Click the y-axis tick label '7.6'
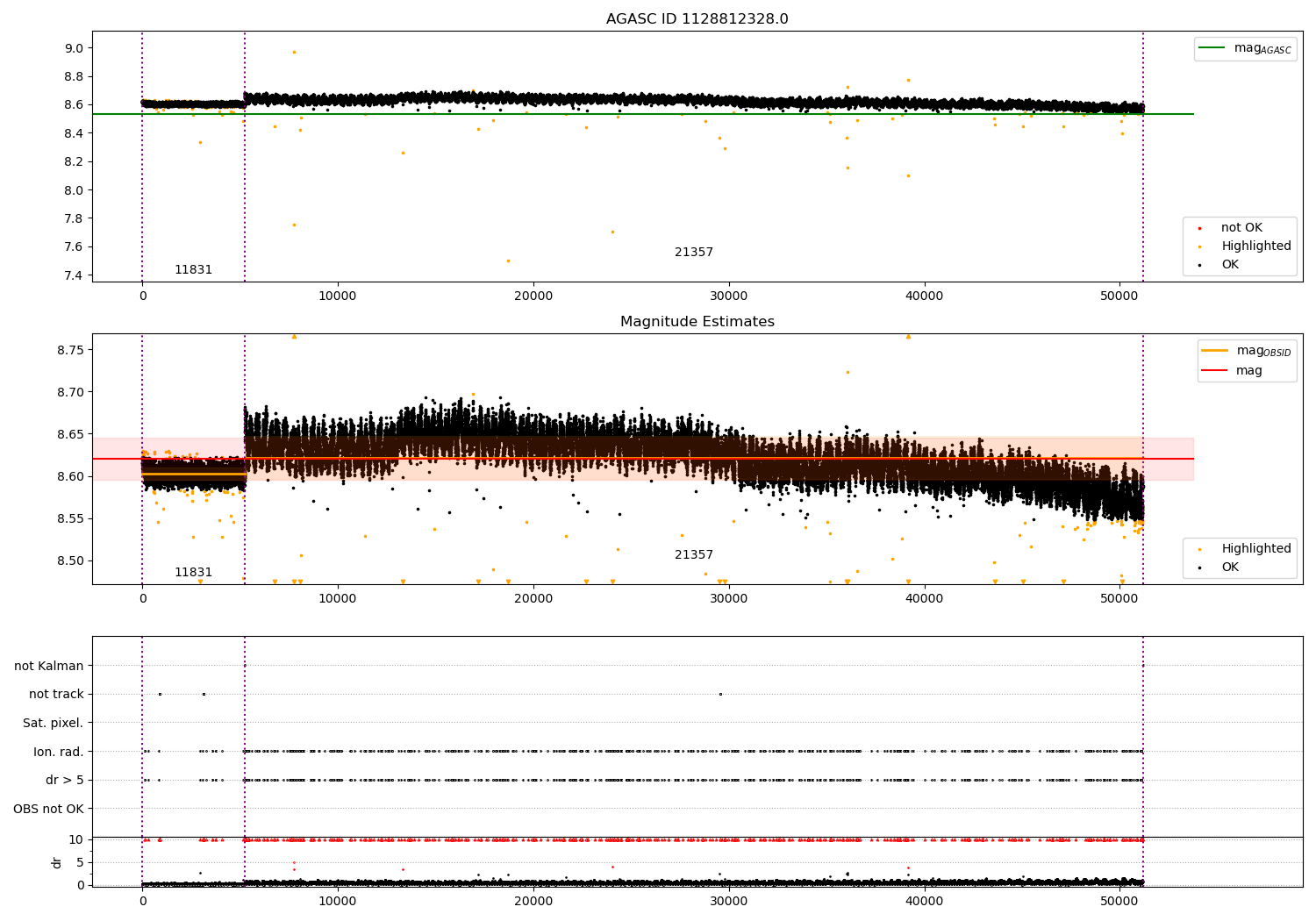This screenshot has width=1316, height=921. coord(74,247)
